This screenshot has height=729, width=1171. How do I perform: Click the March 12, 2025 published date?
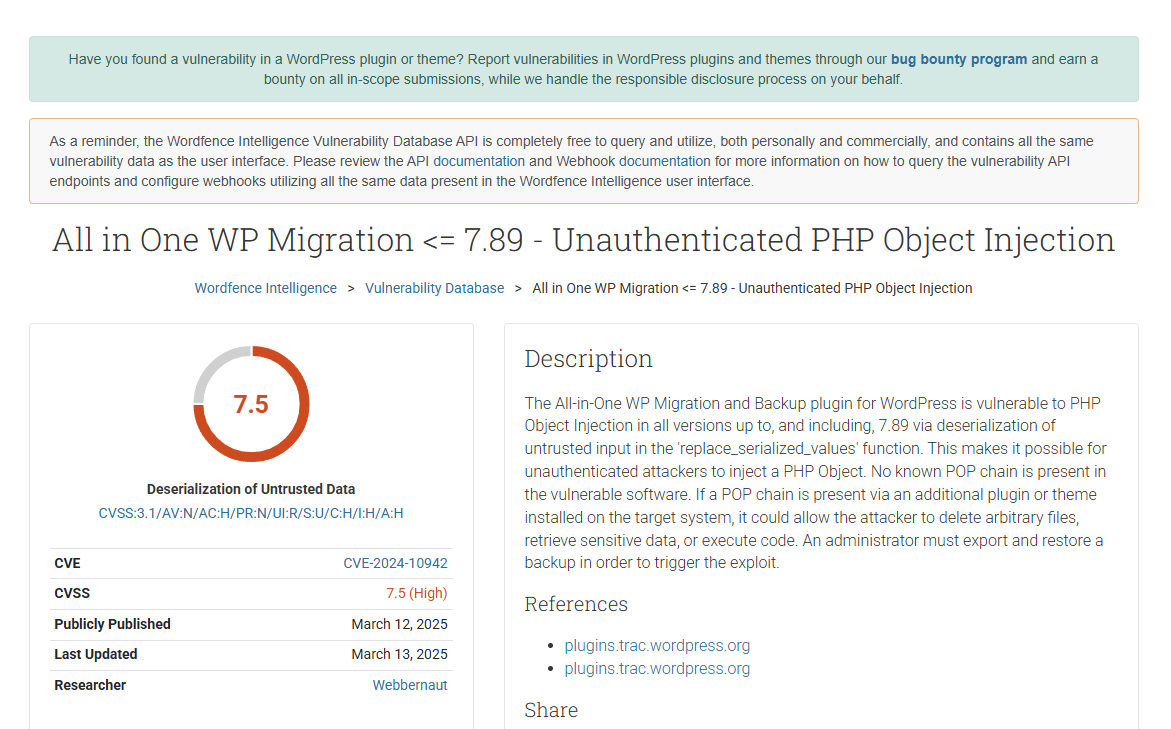tap(399, 624)
